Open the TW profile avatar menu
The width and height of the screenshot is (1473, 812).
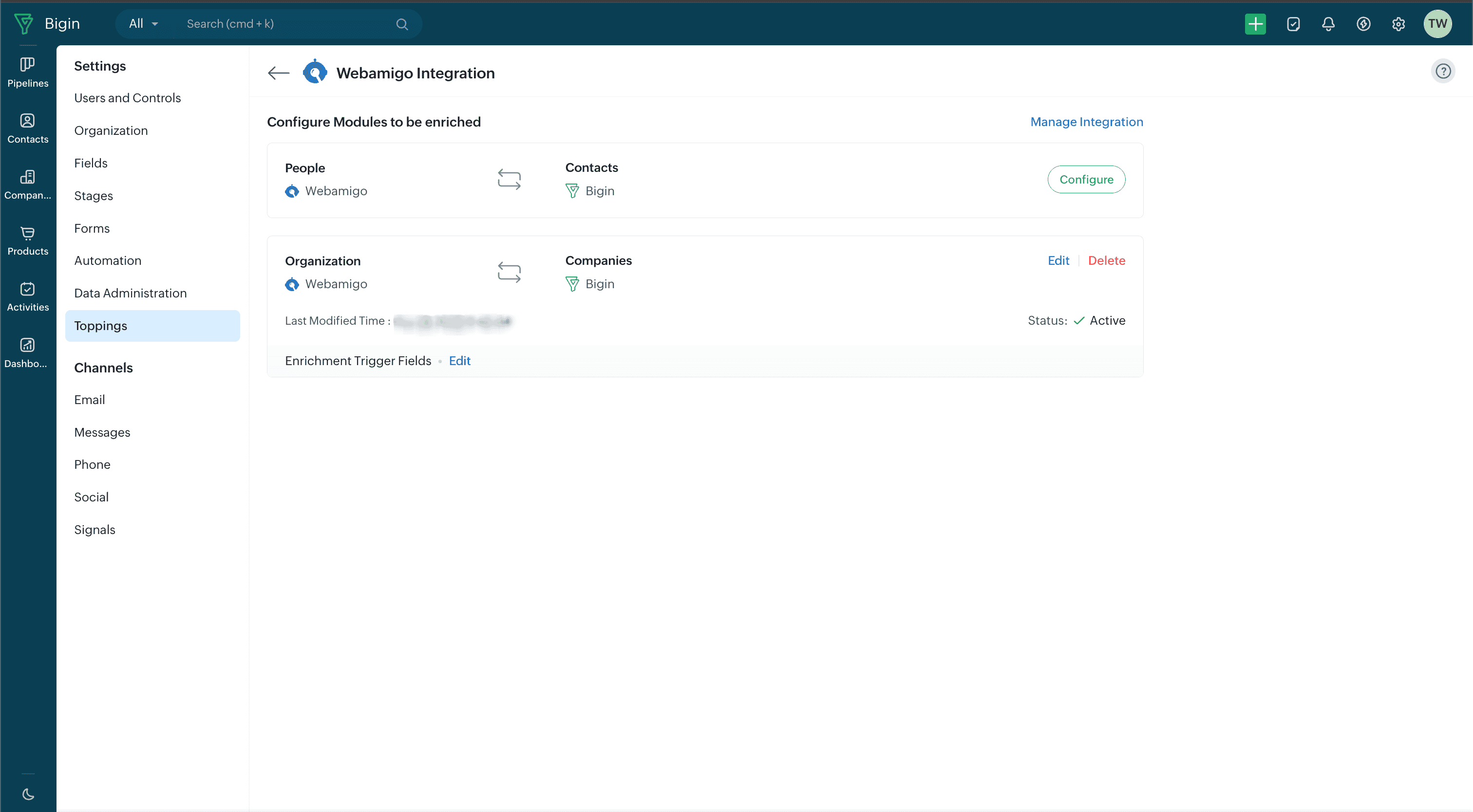click(x=1437, y=24)
